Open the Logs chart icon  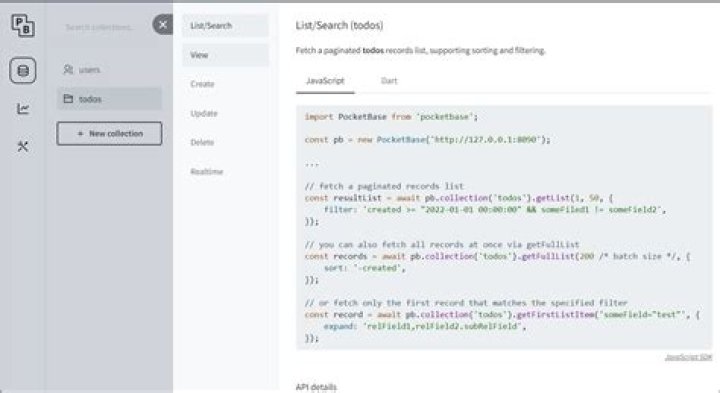(x=23, y=109)
